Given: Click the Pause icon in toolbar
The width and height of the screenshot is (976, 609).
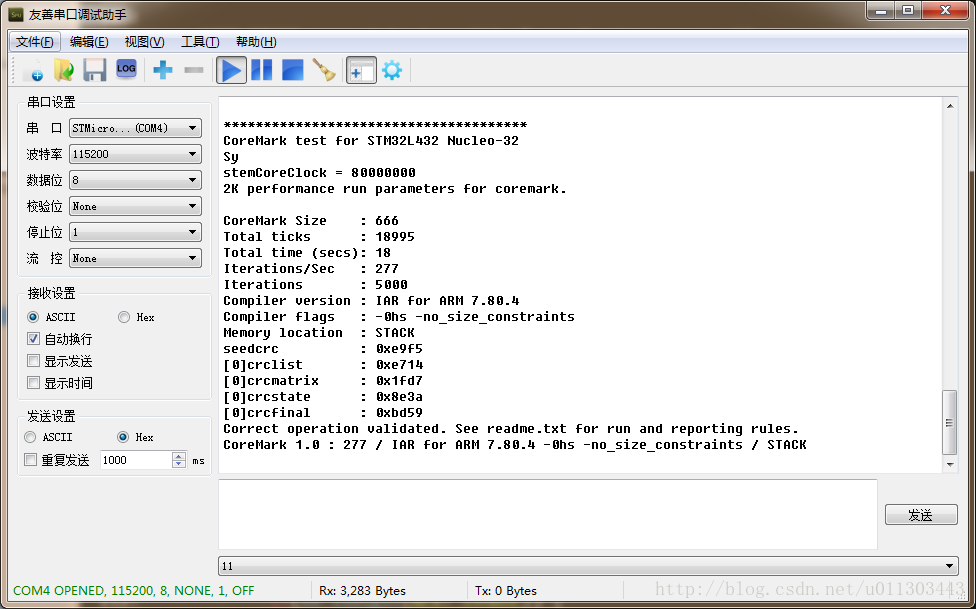Looking at the screenshot, I should [261, 70].
